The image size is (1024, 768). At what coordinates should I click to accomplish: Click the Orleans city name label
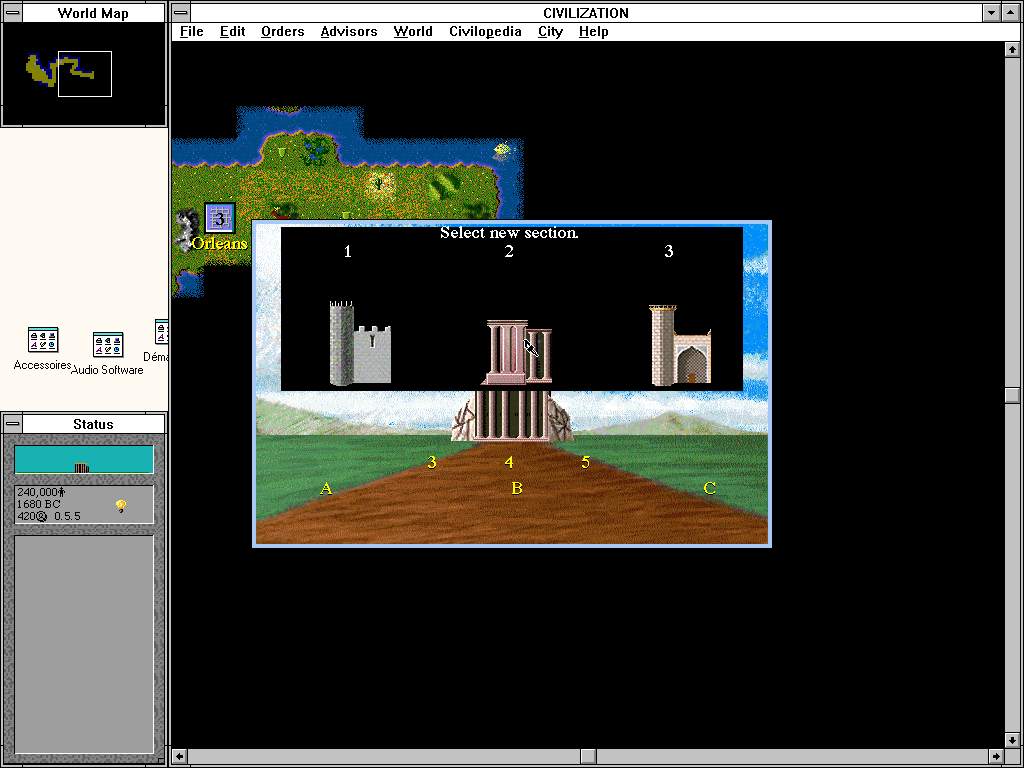[x=220, y=244]
